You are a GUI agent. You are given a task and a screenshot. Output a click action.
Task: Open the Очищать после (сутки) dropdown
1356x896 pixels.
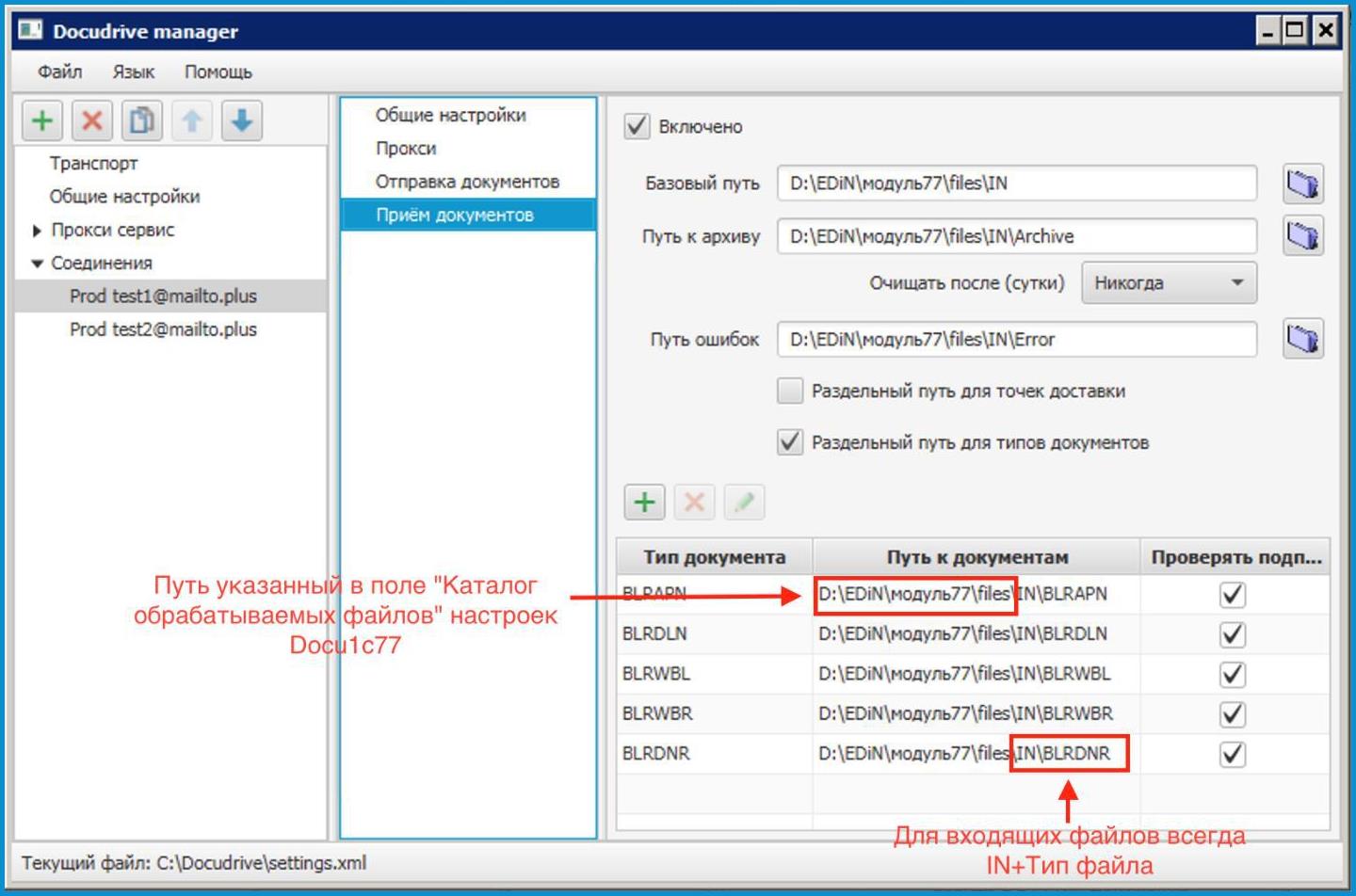(x=1169, y=283)
